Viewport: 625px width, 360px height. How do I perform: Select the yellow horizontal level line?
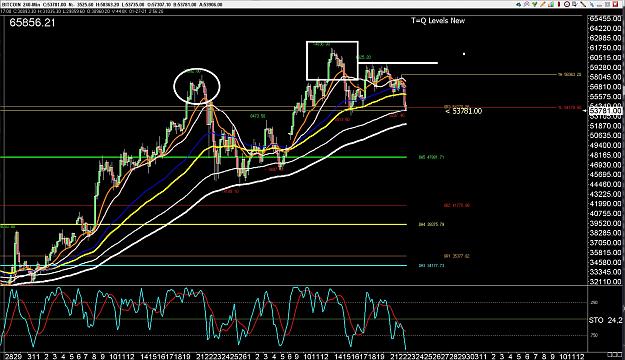click(203, 224)
